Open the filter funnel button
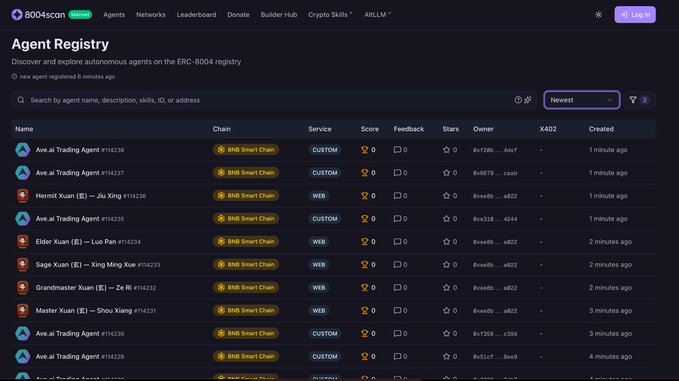This screenshot has width=679, height=381. (x=639, y=100)
